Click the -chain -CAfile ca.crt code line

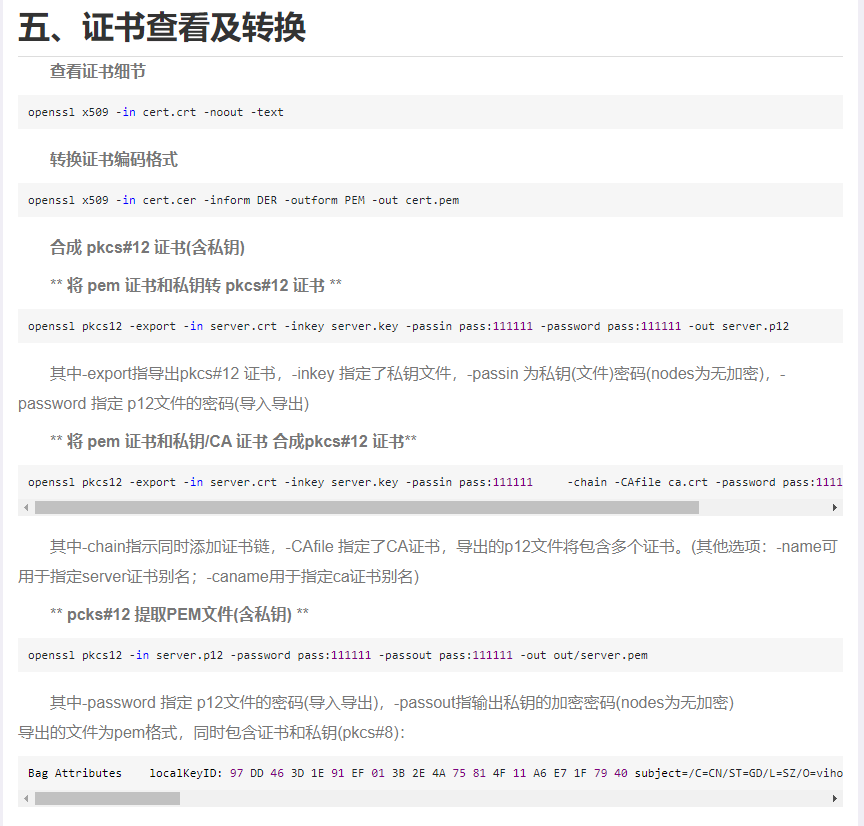[435, 482]
